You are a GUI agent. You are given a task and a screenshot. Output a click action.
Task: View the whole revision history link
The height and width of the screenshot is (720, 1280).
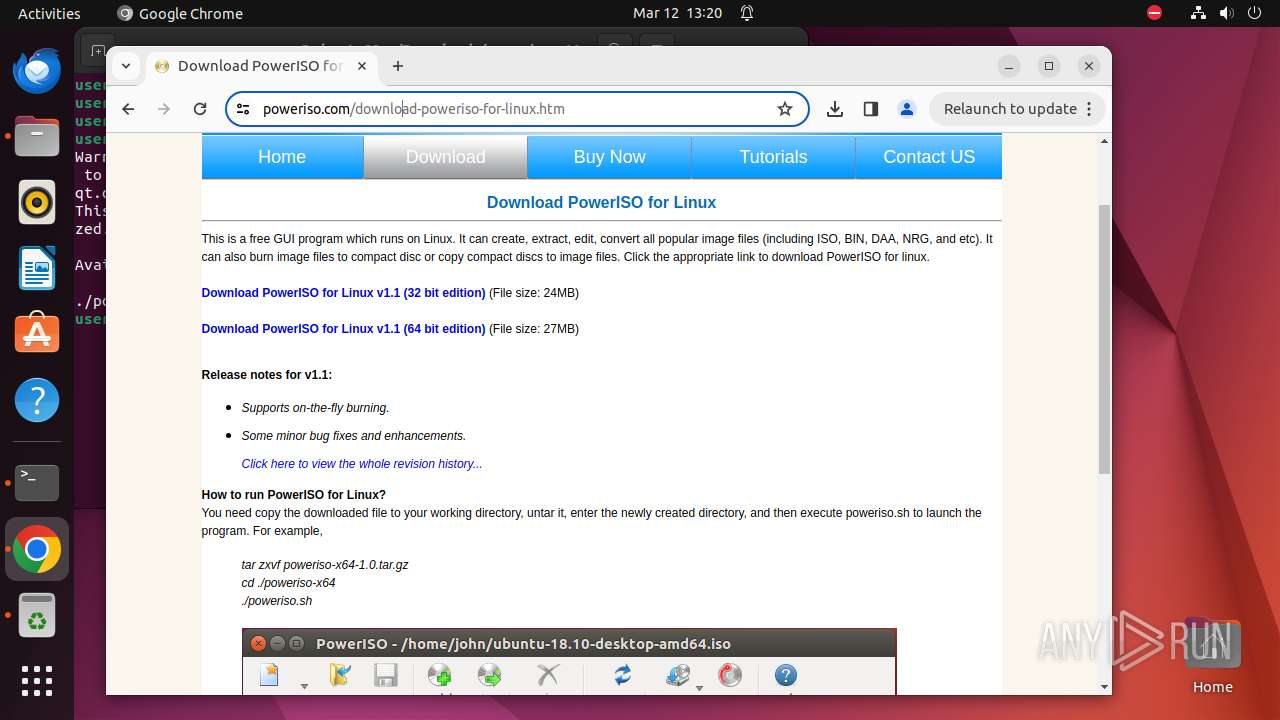pyautogui.click(x=362, y=464)
